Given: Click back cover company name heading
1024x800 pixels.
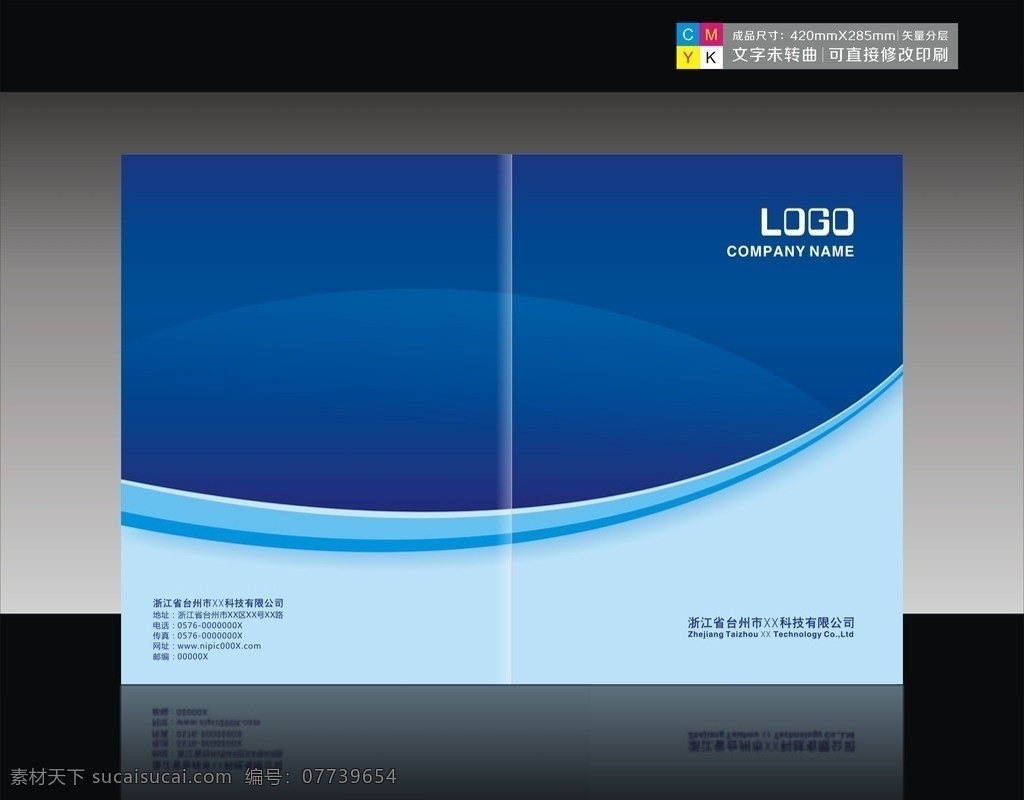Looking at the screenshot, I should tap(218, 603).
